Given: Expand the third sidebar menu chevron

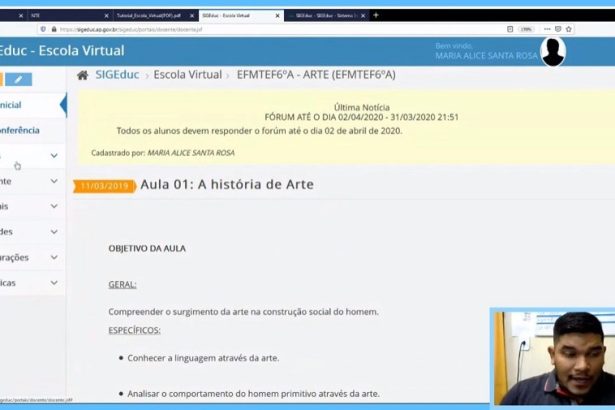Looking at the screenshot, I should [x=54, y=207].
